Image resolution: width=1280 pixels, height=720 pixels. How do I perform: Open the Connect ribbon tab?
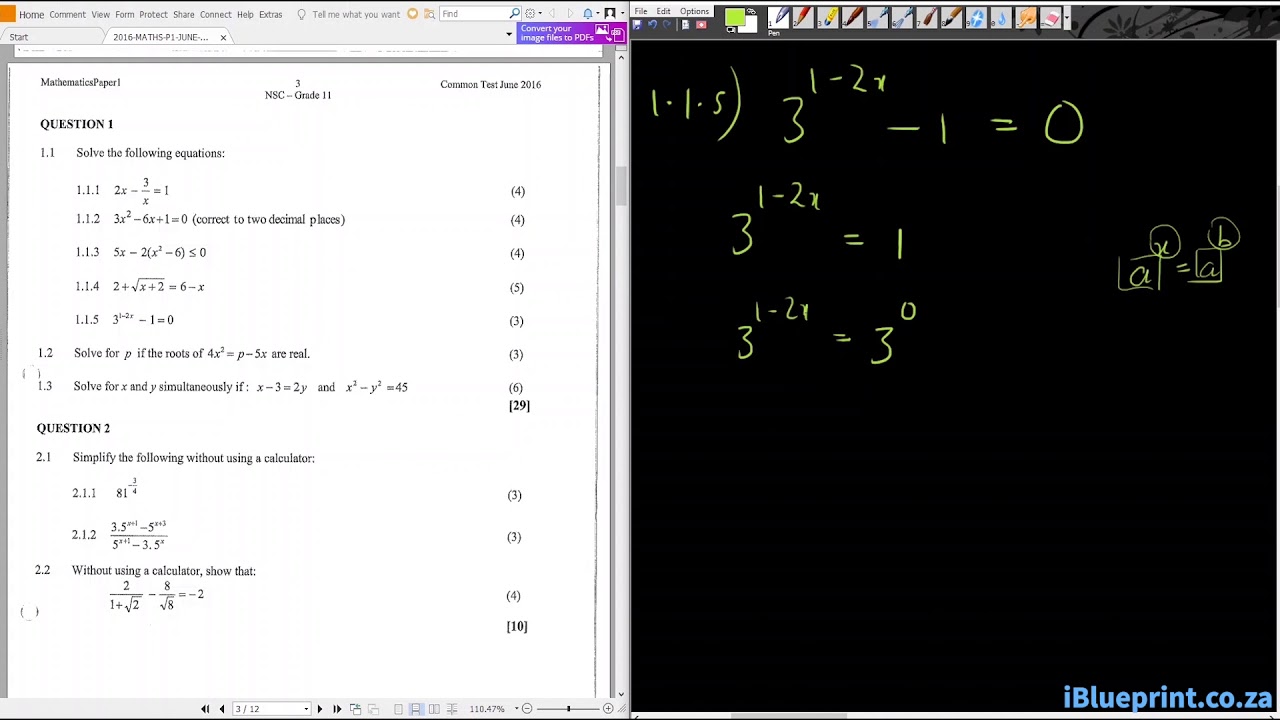point(215,14)
